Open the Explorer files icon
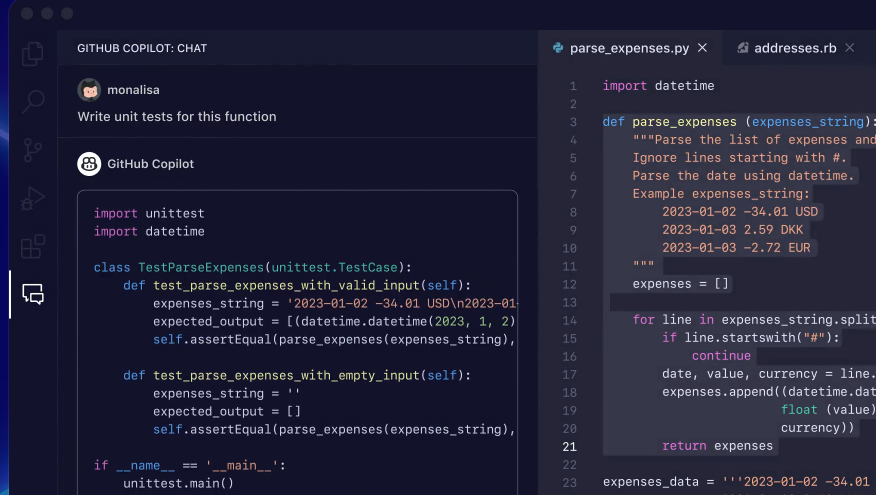The width and height of the screenshot is (876, 495). click(33, 54)
